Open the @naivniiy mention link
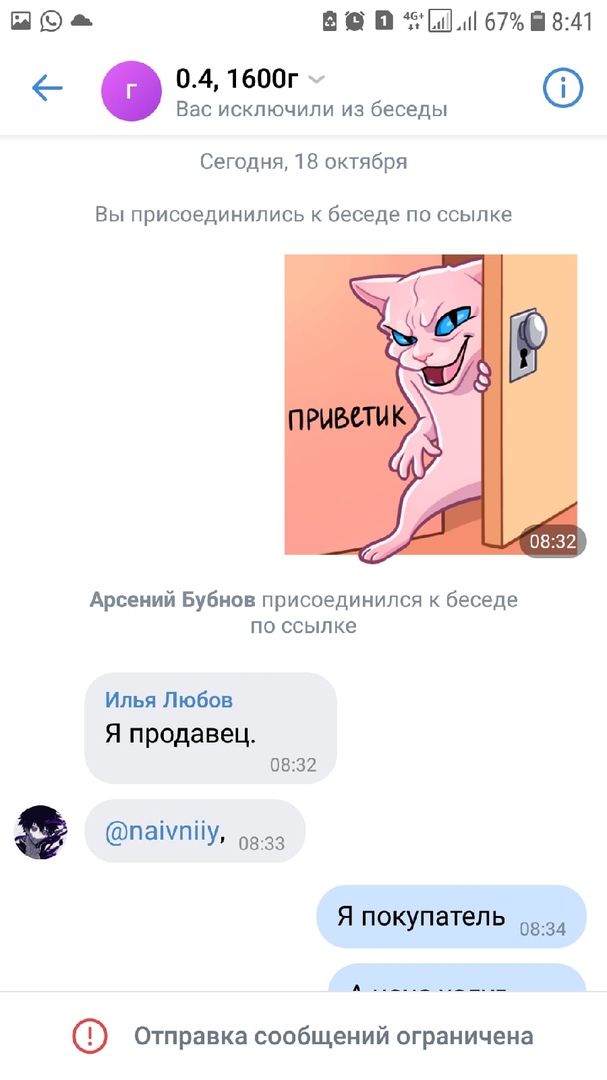The width and height of the screenshot is (607, 1080). pos(162,832)
